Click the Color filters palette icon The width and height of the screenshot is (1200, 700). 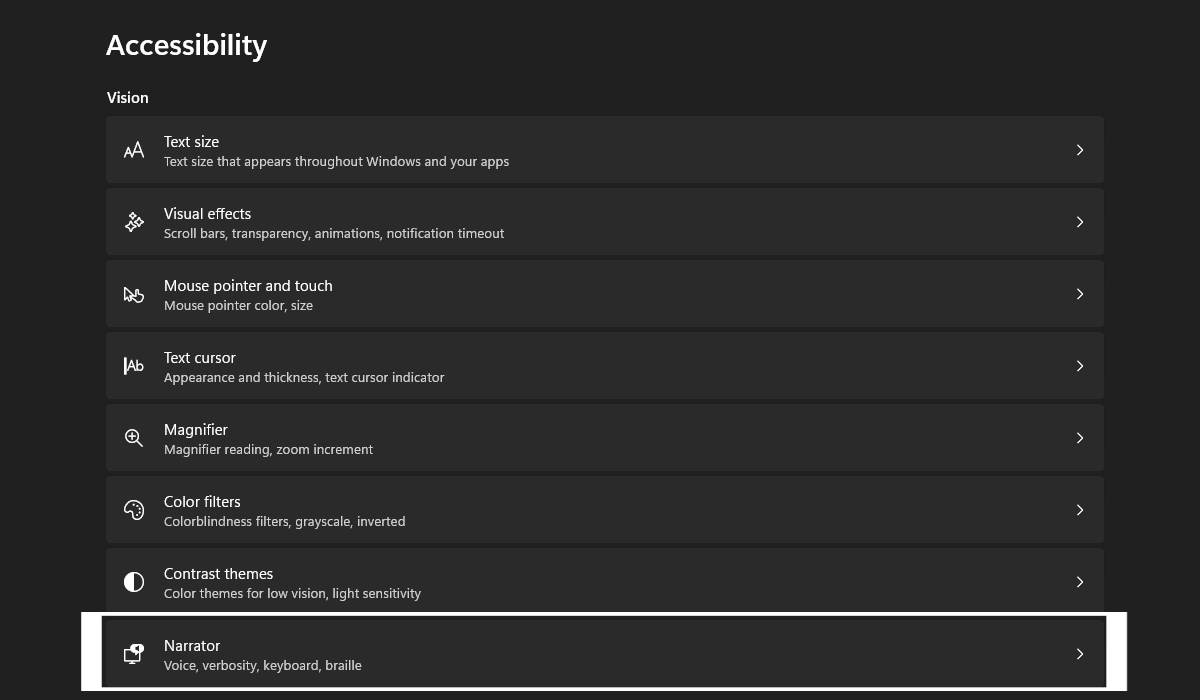click(x=134, y=510)
